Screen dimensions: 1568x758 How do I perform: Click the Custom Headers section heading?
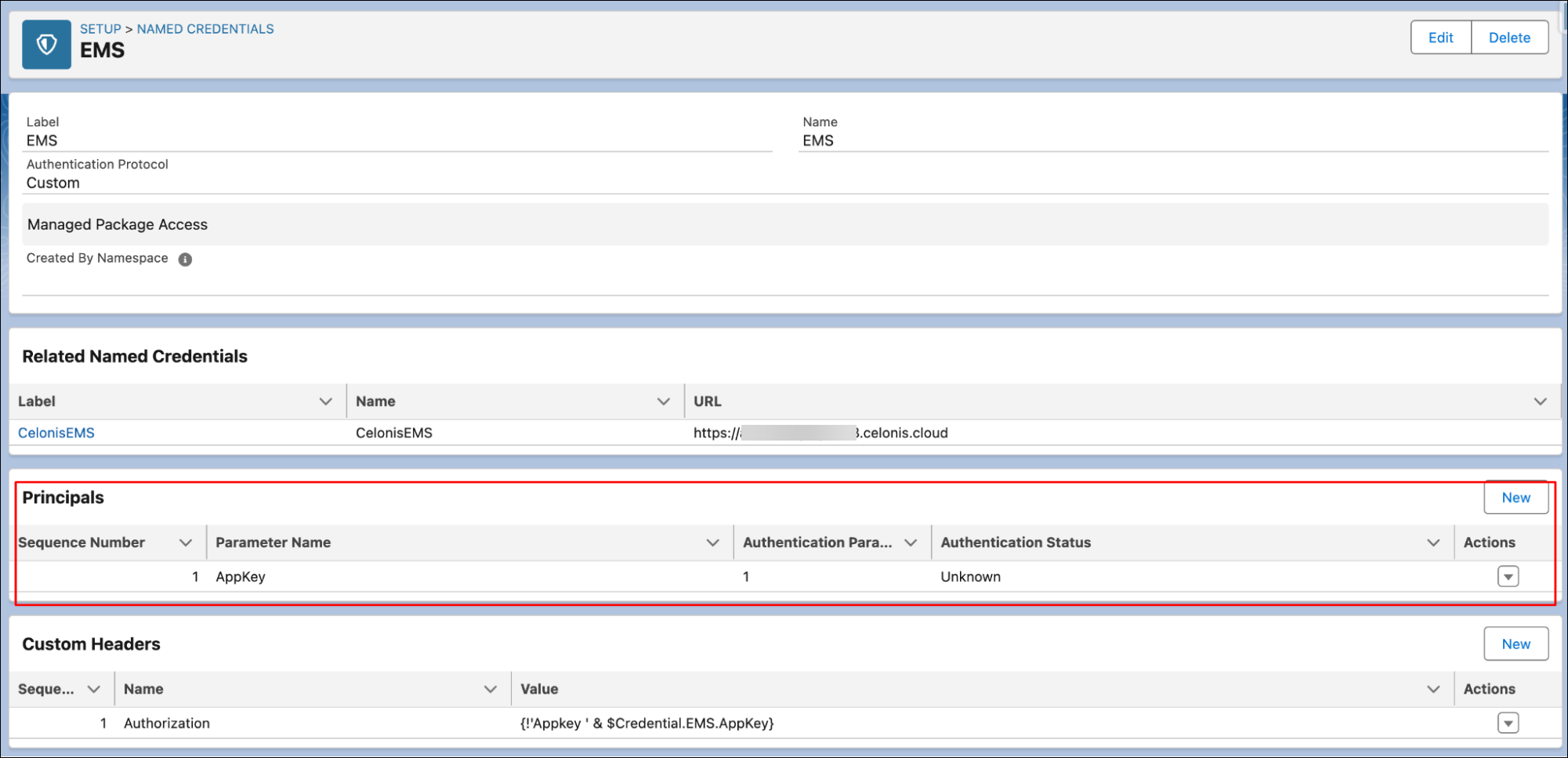click(x=91, y=644)
